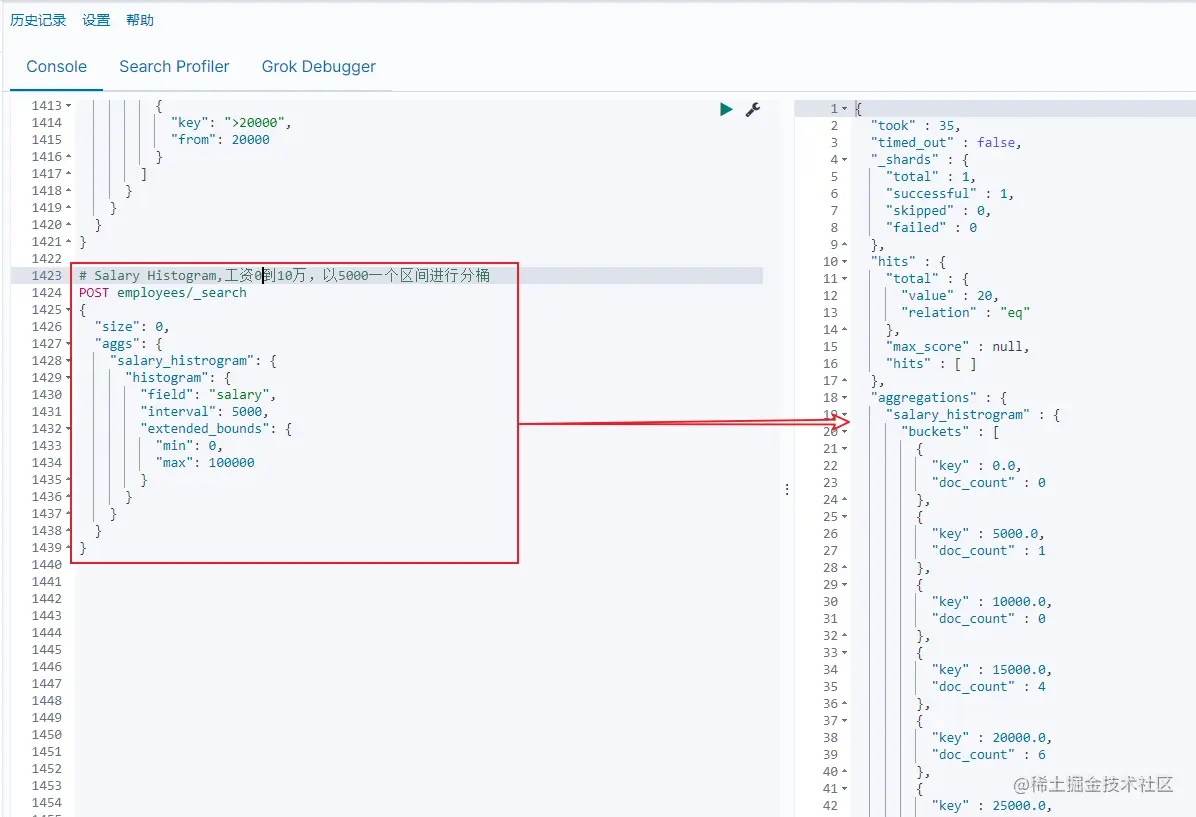The height and width of the screenshot is (817, 1196).
Task: Collapse _shards block at output line 4
Action: (x=844, y=160)
